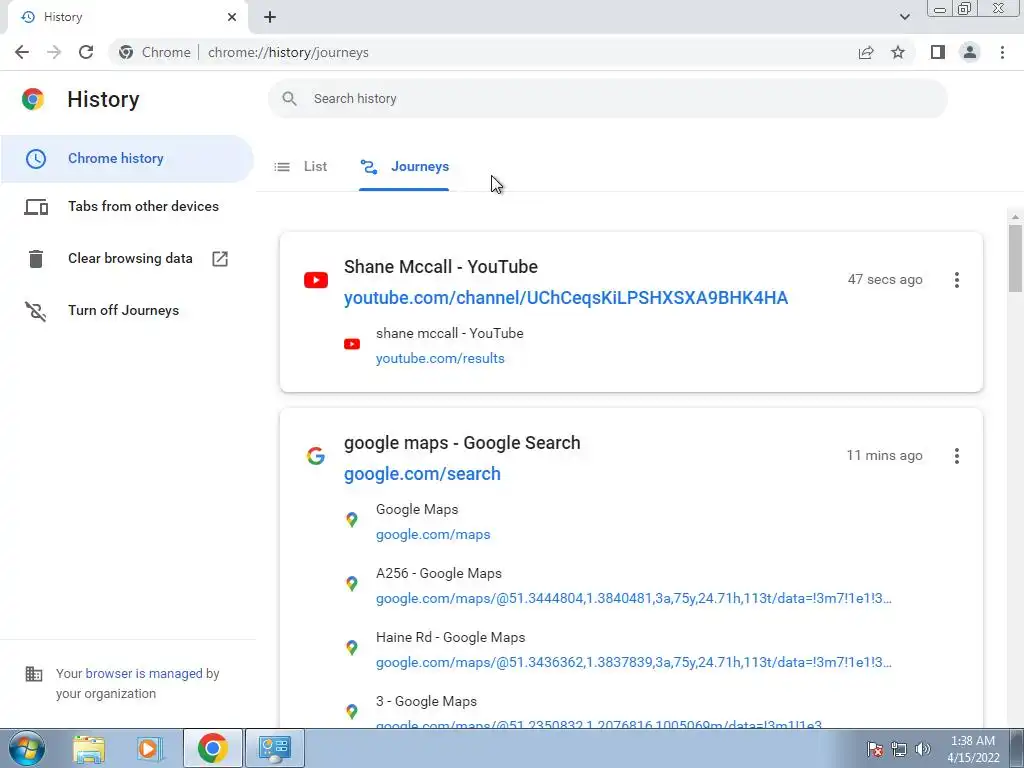Open the tab search chevron
Viewport: 1024px width, 768px height.
tap(904, 17)
